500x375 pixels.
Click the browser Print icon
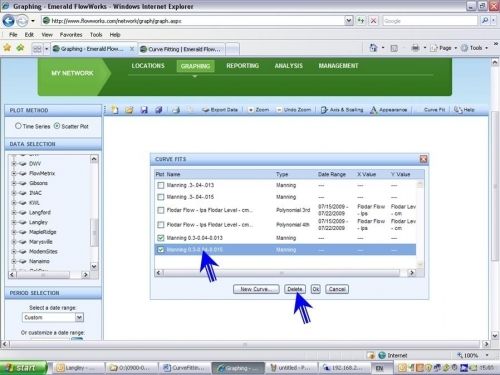(x=415, y=48)
